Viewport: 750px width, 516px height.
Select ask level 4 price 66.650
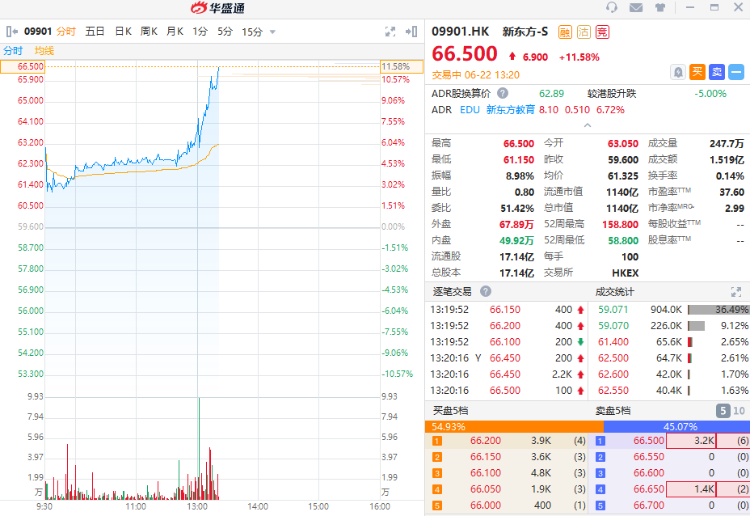point(649,489)
